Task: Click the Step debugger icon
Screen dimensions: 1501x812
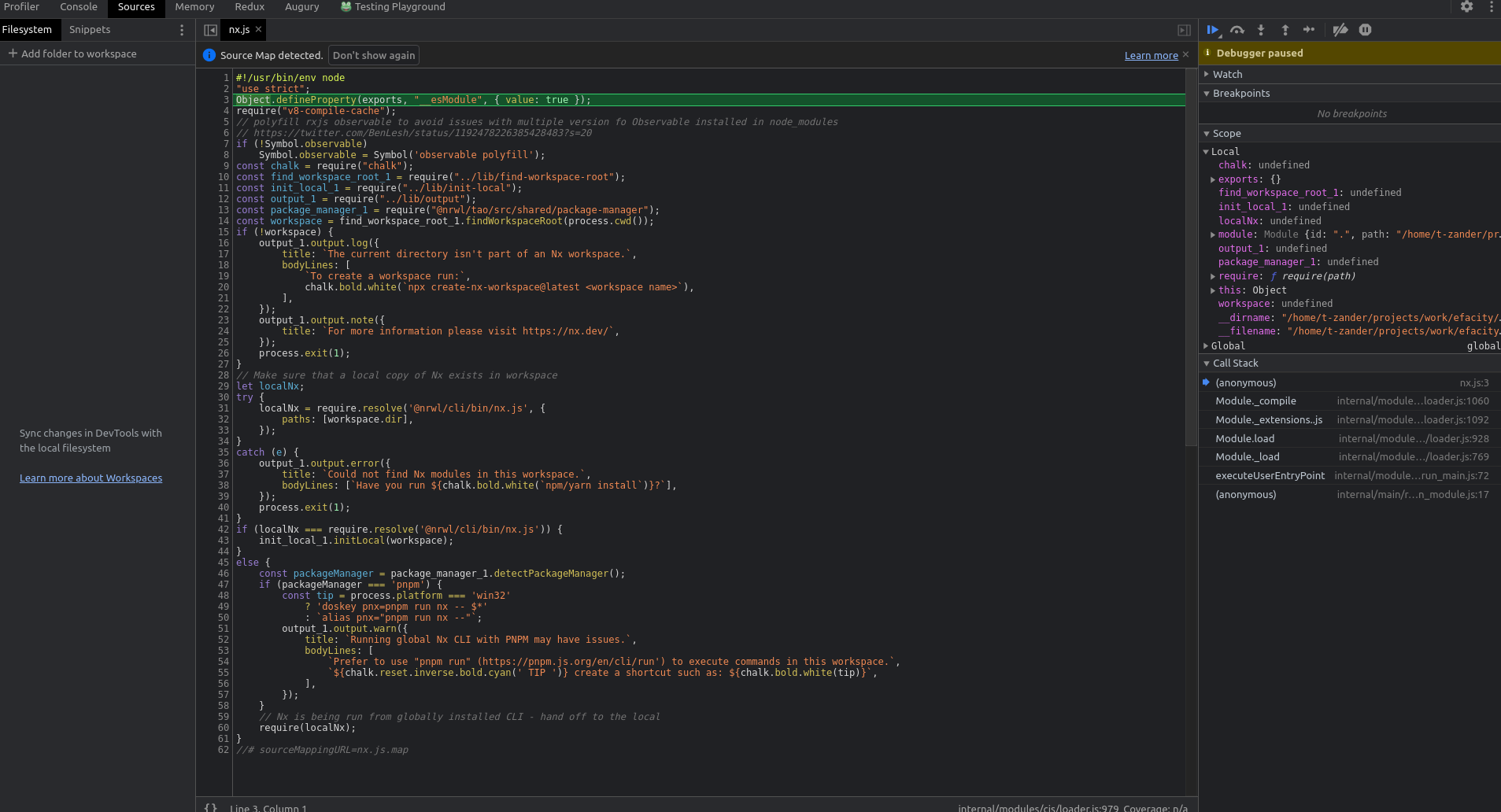Action: coord(1308,30)
